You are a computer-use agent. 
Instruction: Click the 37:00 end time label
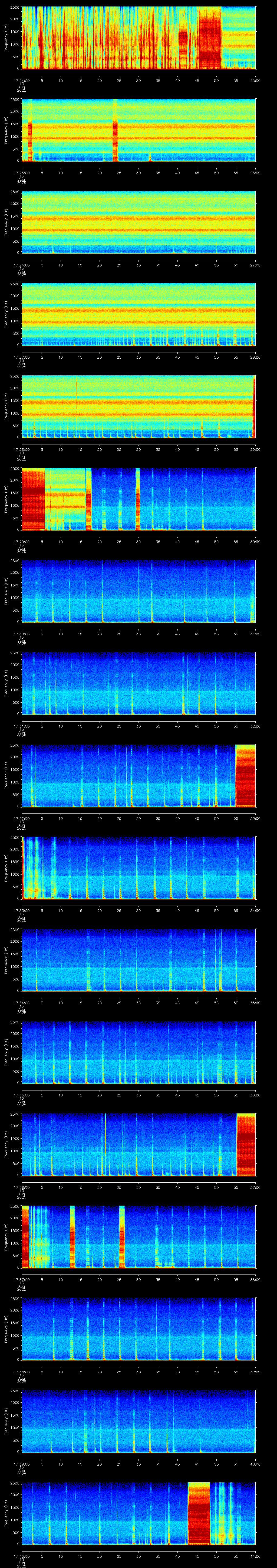point(255,1187)
